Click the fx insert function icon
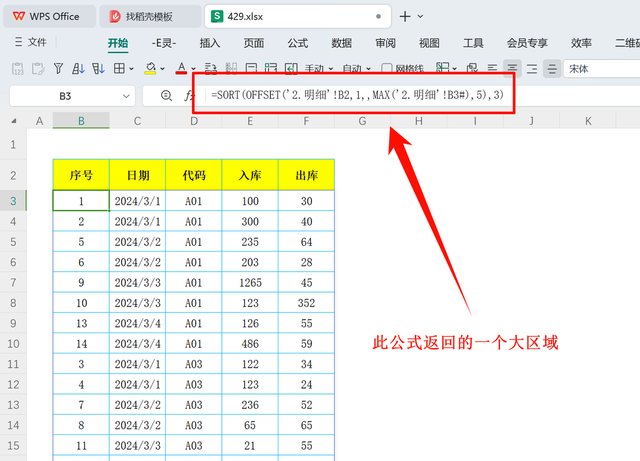Viewport: 640px width, 461px height. [x=189, y=96]
